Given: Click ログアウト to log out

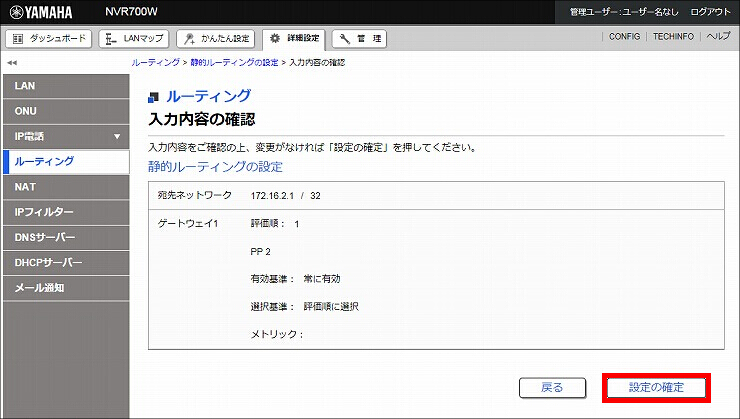Looking at the screenshot, I should point(710,12).
